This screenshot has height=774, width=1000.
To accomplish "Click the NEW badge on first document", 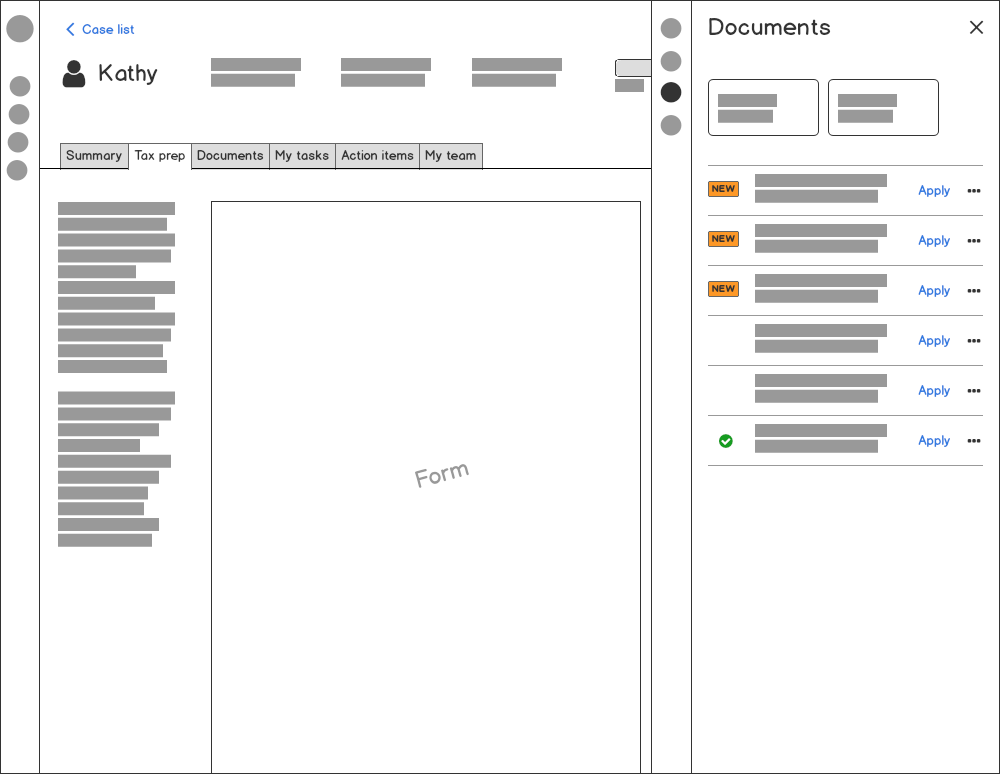I will tap(723, 189).
